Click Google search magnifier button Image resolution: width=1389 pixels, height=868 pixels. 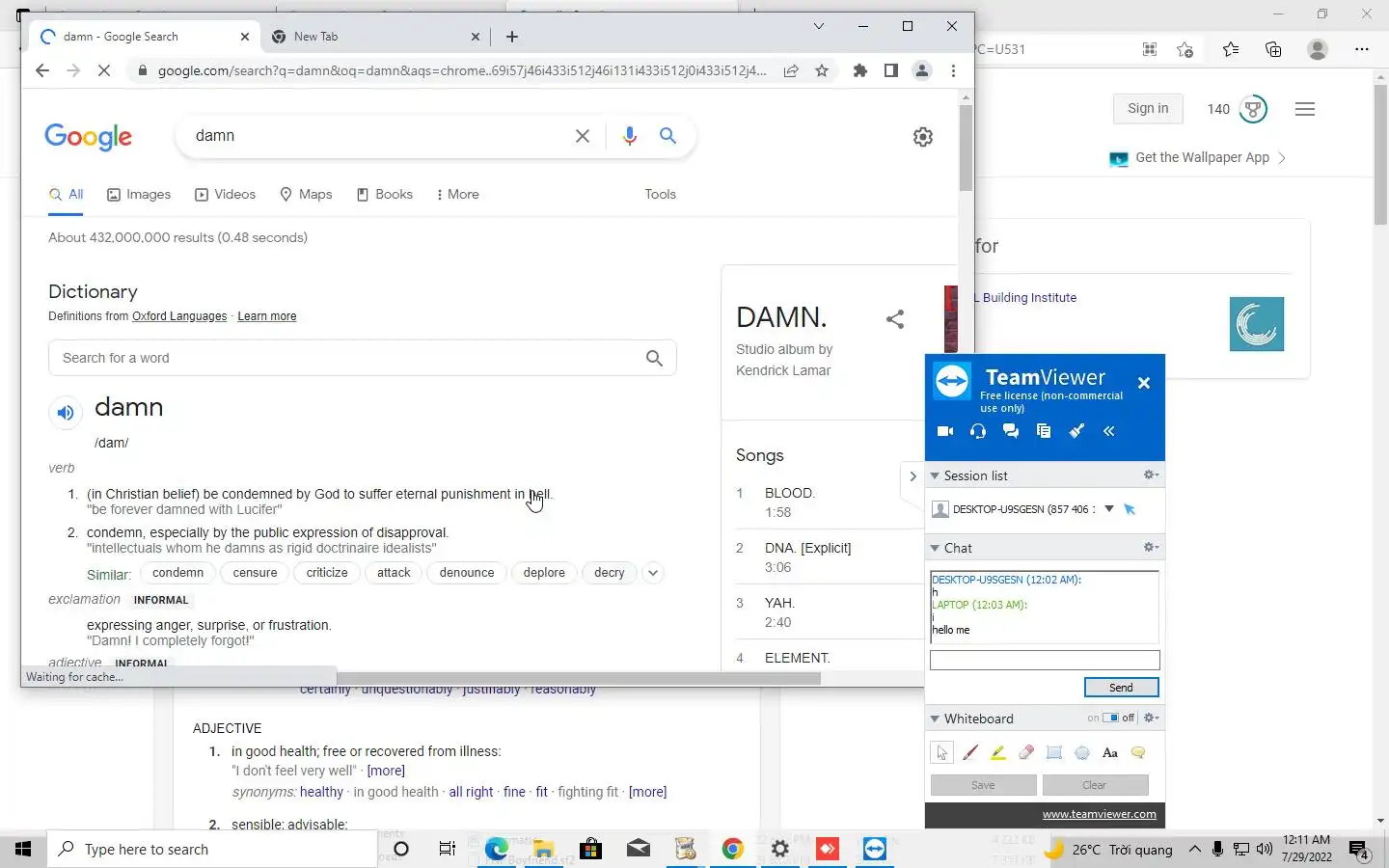(x=667, y=136)
